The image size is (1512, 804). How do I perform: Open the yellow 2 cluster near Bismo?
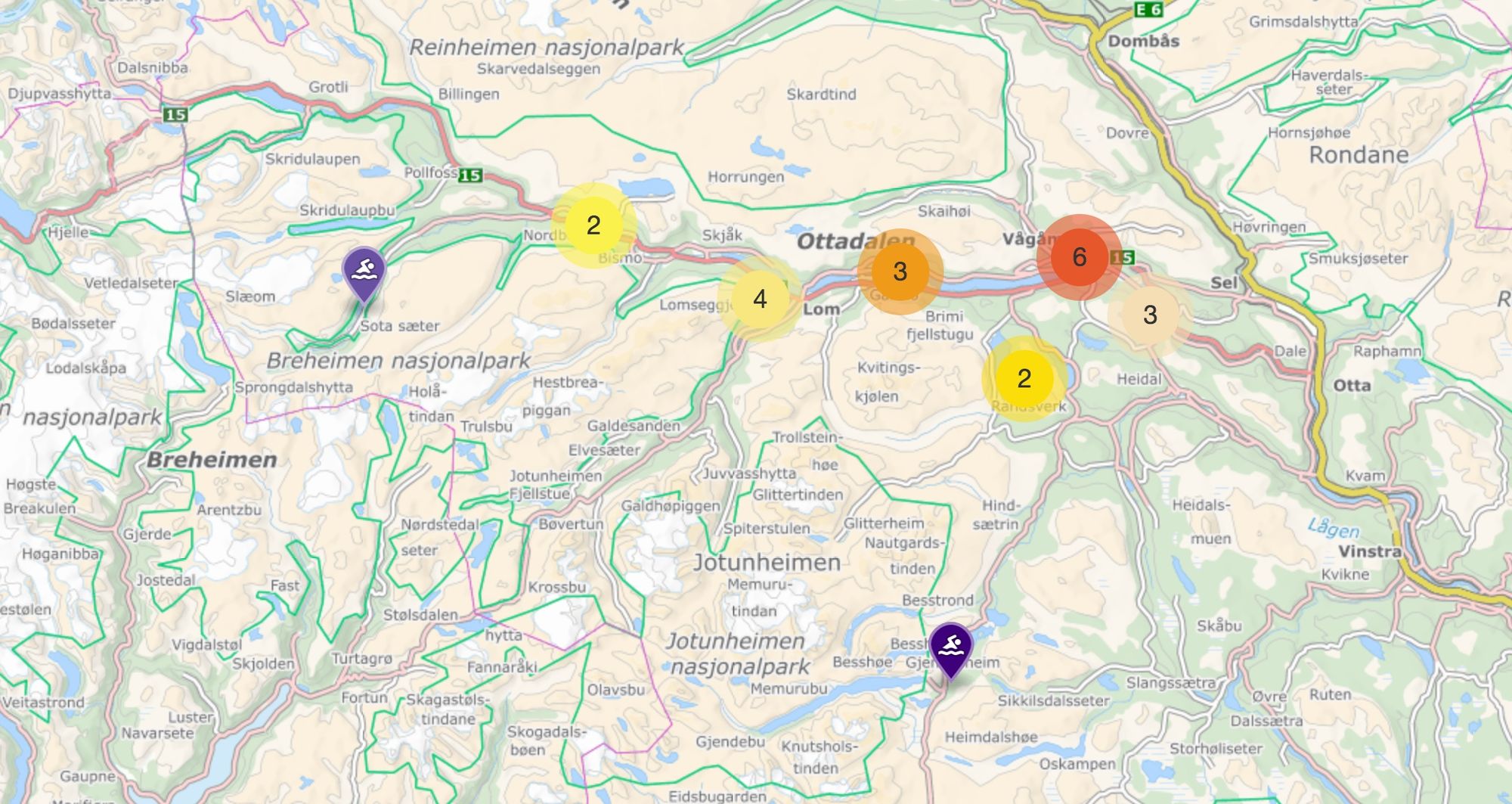pyautogui.click(x=593, y=225)
